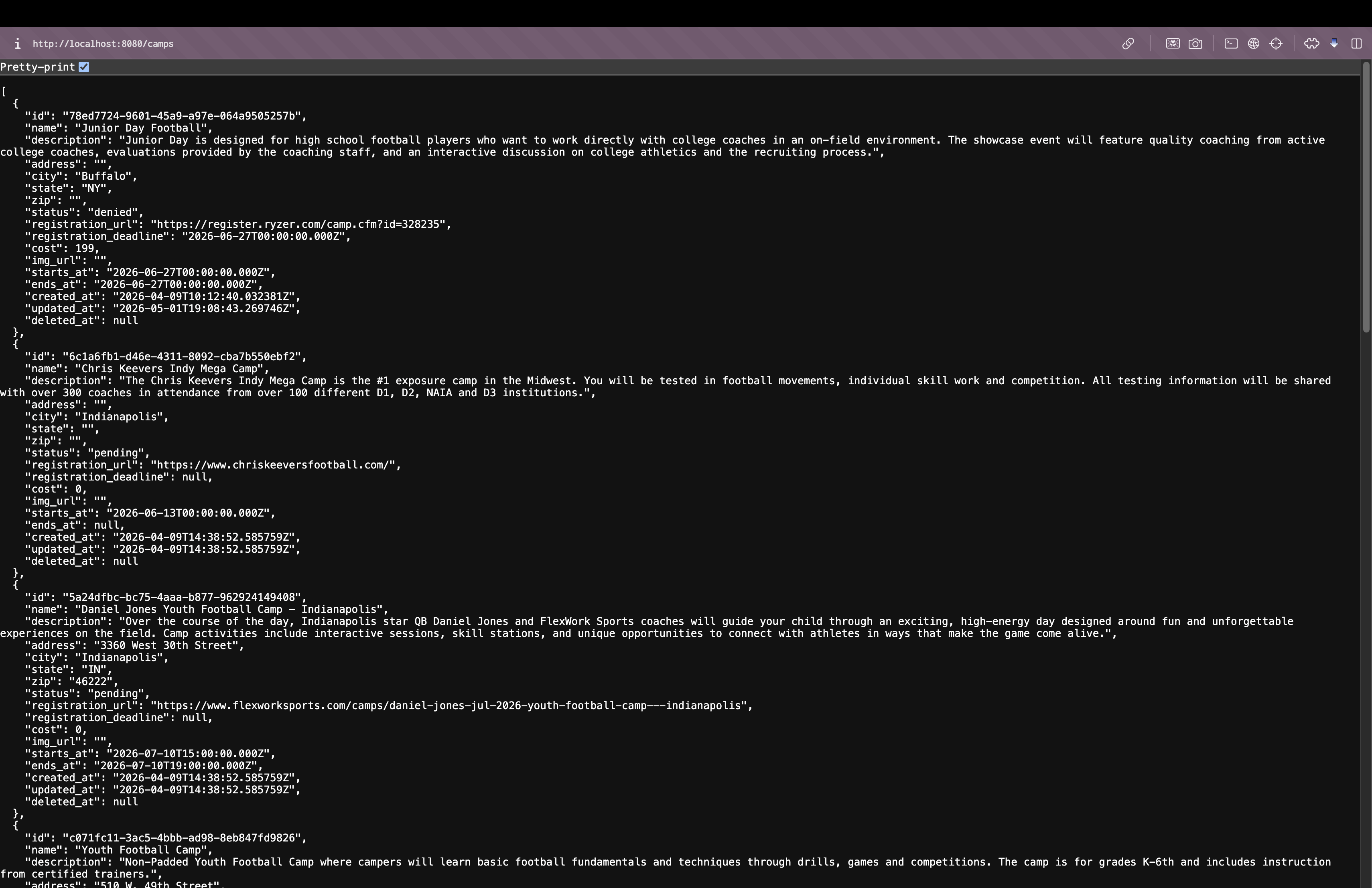The height and width of the screenshot is (888, 1372).
Task: Click registration_deadline "2026-06-27T00:00:00.000Z"
Action: [264, 236]
